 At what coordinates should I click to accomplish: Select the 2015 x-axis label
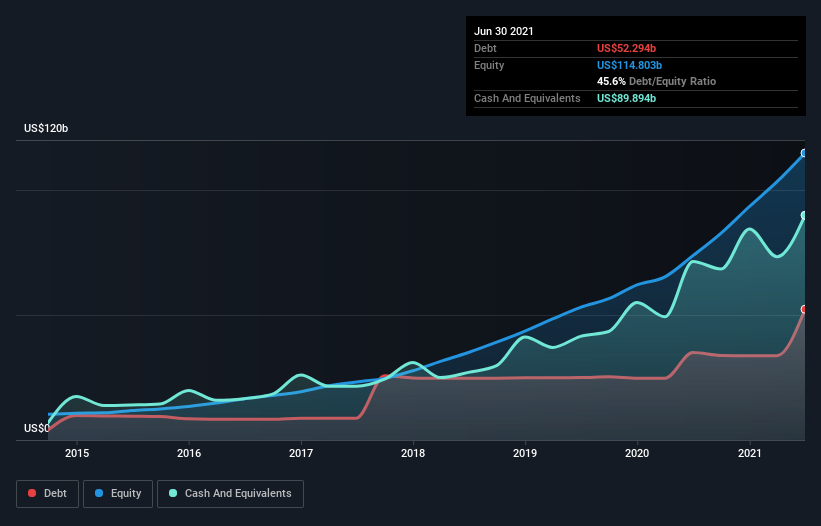[77, 453]
